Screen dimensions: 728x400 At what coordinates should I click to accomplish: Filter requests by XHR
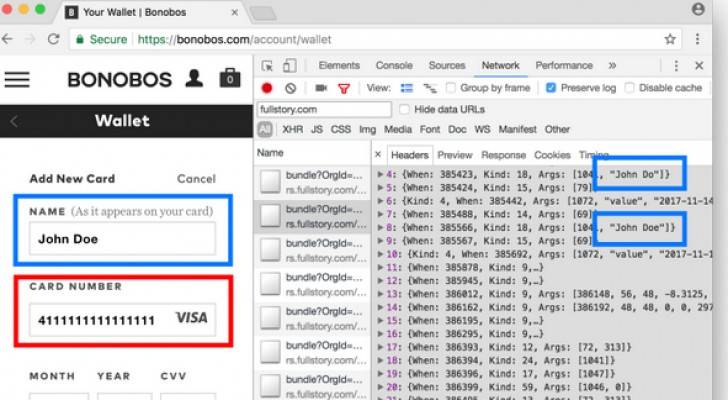pos(292,129)
